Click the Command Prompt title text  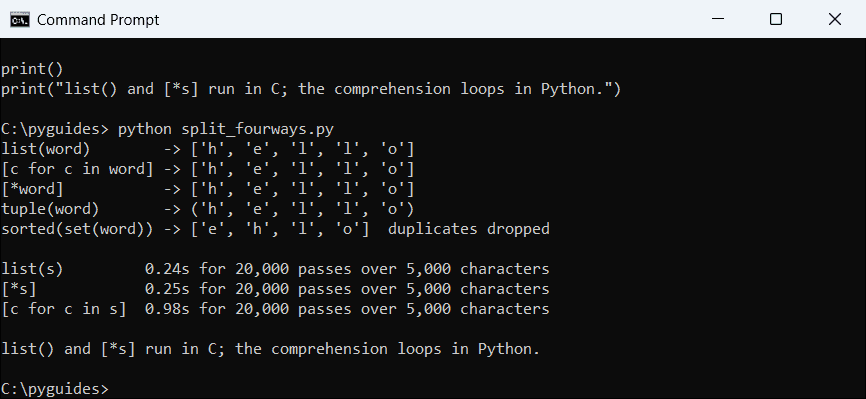tap(98, 20)
